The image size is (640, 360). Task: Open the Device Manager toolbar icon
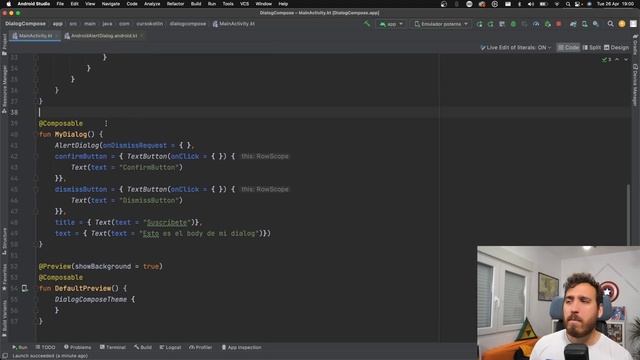(584, 24)
